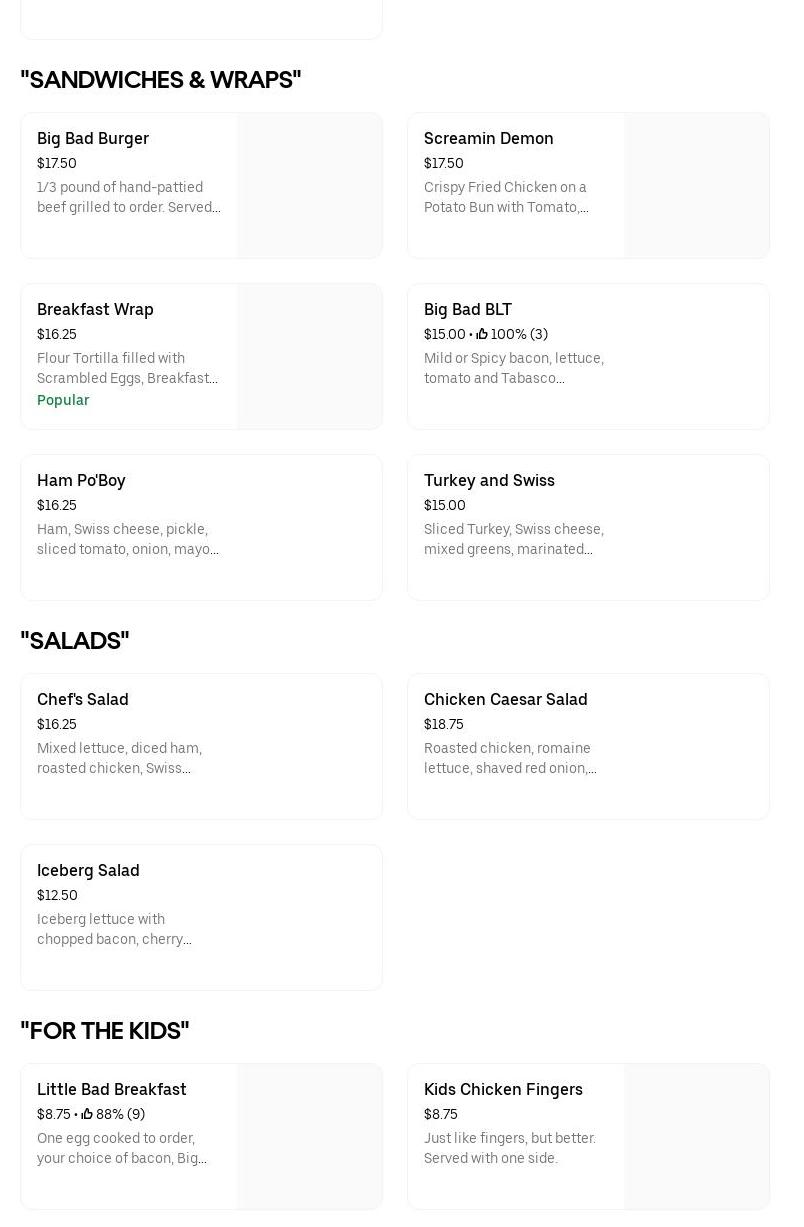Select the Breakfast Wrap picture placeholder

point(309,357)
